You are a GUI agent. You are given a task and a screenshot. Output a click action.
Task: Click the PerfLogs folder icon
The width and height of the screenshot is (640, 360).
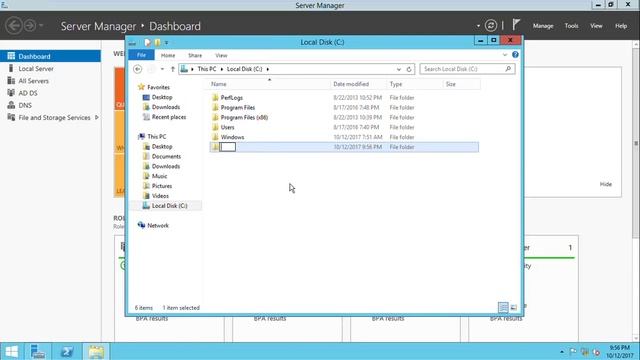(215, 98)
